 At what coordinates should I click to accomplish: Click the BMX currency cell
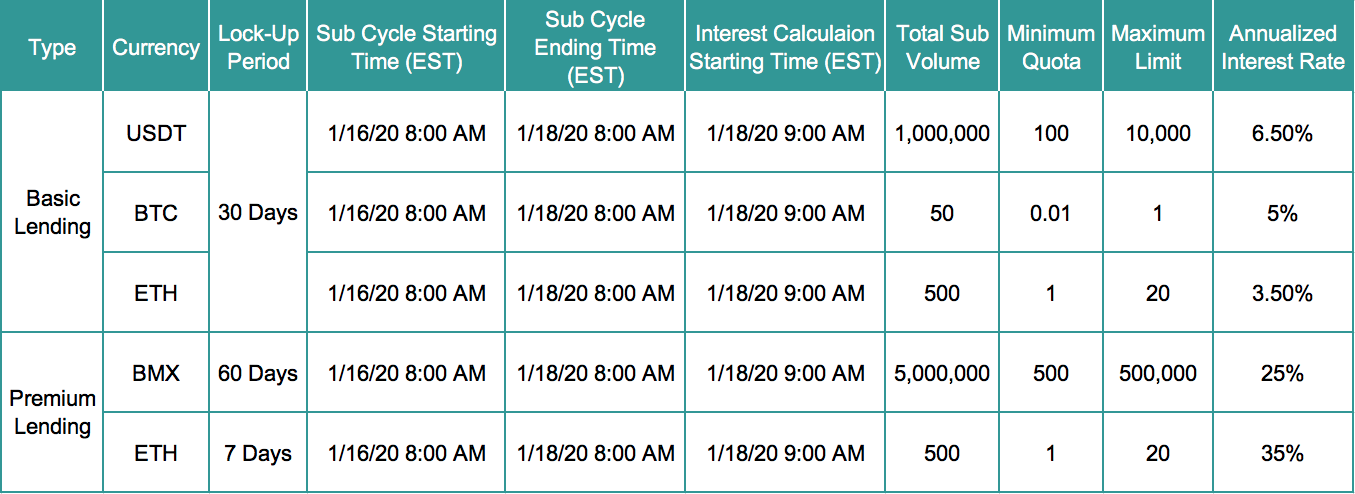pyautogui.click(x=155, y=373)
